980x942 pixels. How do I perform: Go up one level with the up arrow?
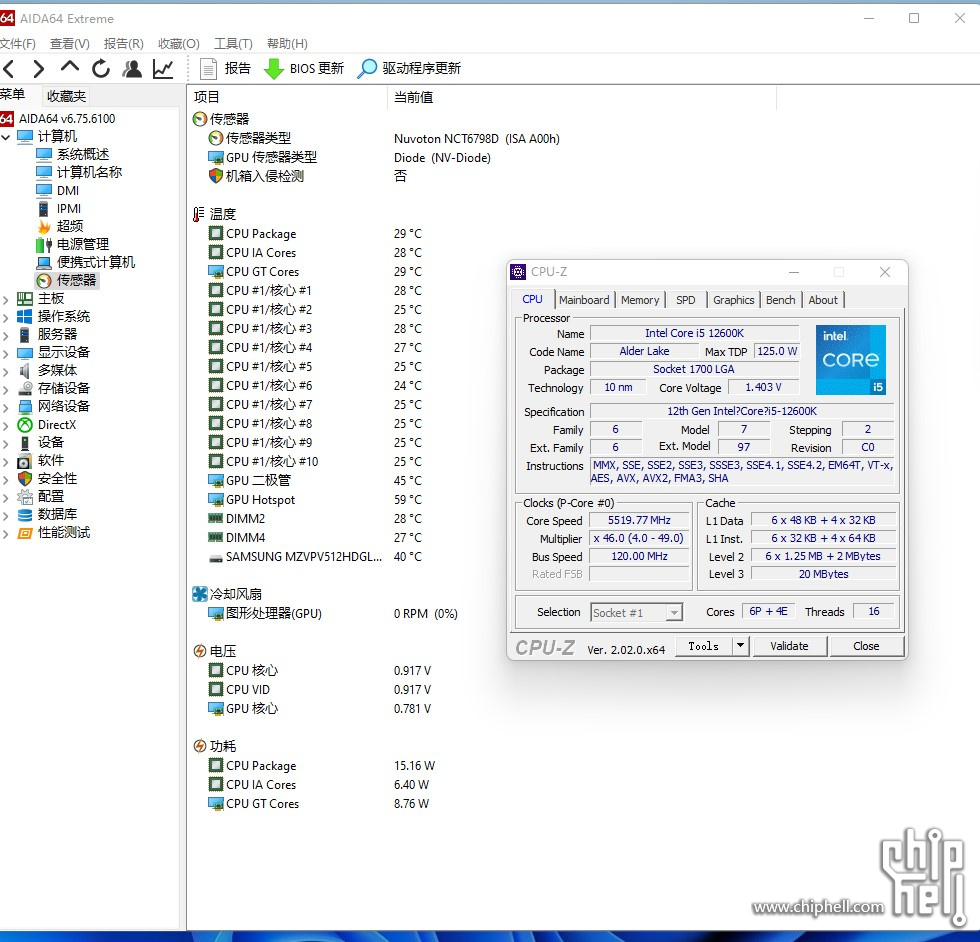(x=69, y=67)
